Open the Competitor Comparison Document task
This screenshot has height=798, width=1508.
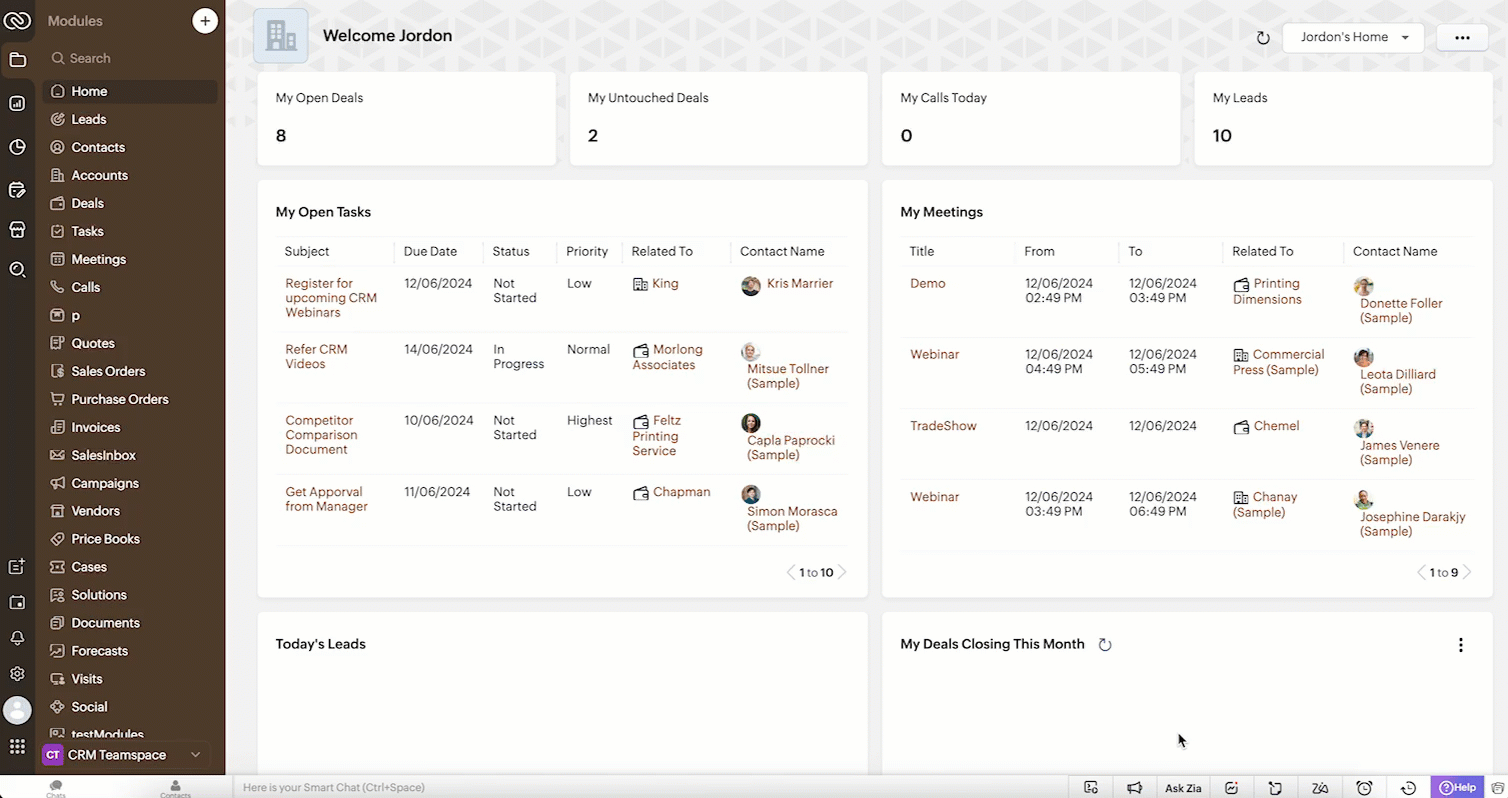coord(321,435)
